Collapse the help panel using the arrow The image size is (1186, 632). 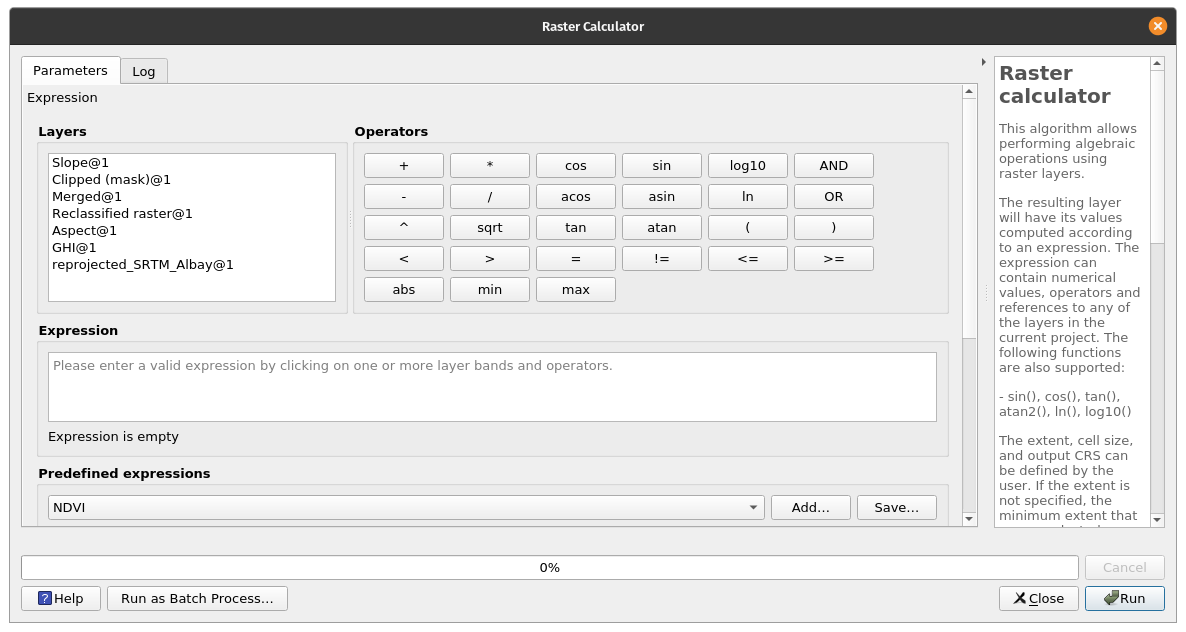click(x=984, y=62)
